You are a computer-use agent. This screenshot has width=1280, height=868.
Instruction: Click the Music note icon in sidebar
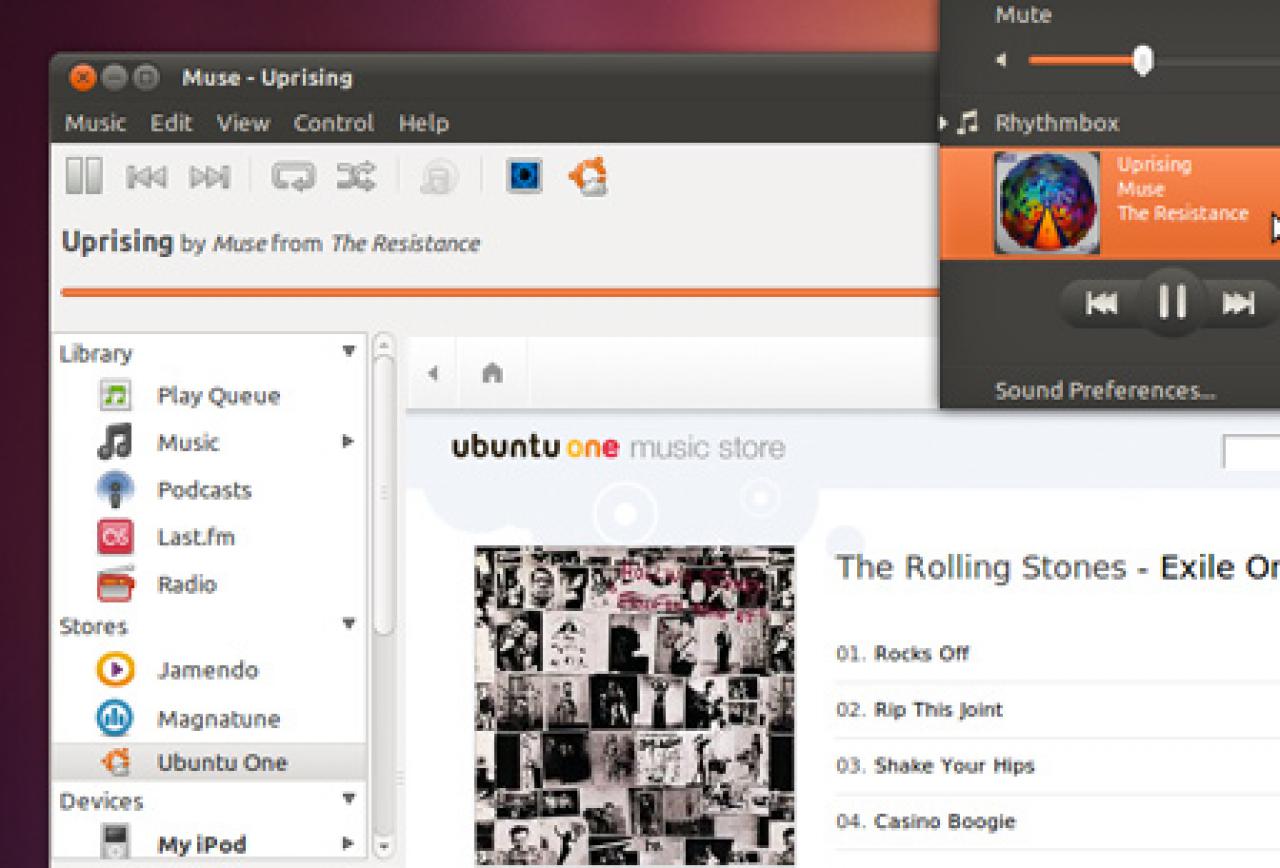(x=115, y=442)
